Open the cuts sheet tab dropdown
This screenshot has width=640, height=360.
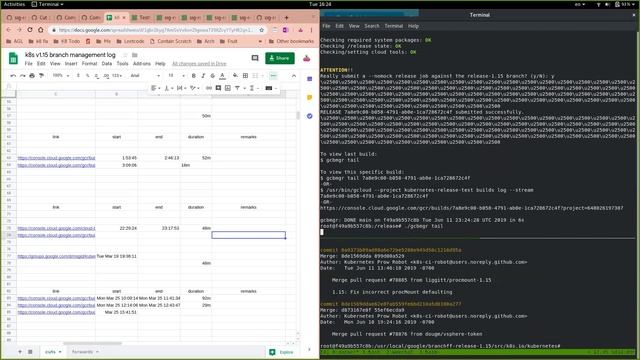click(x=60, y=352)
